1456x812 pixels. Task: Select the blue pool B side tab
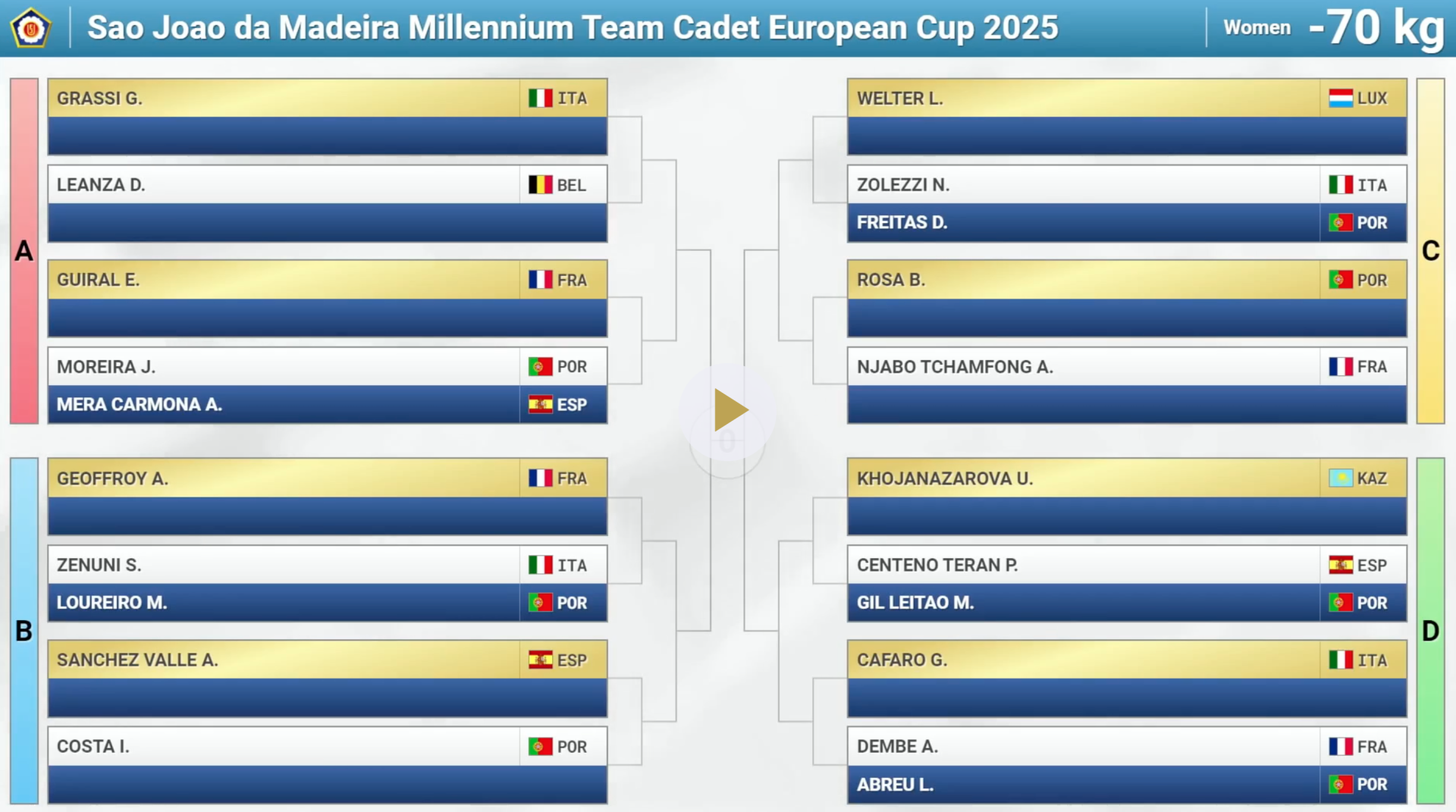coord(24,631)
